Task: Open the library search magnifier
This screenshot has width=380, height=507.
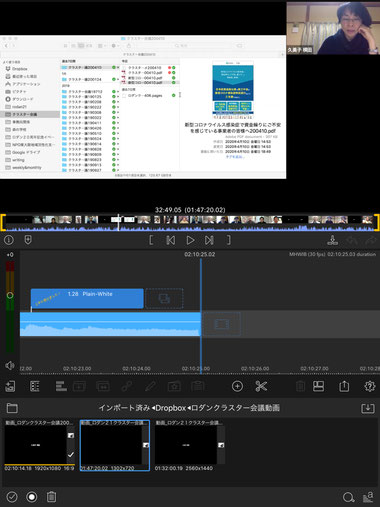Action: point(348,498)
